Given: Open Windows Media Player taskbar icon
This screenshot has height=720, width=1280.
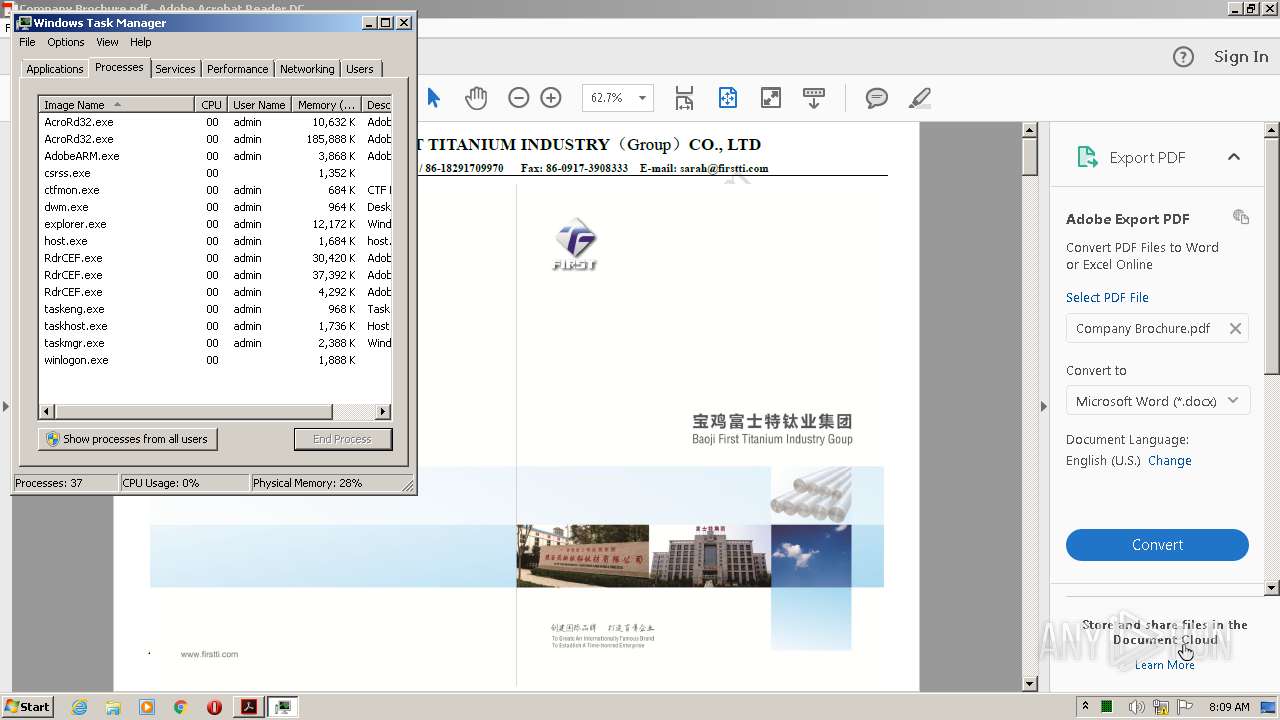Looking at the screenshot, I should tap(147, 707).
